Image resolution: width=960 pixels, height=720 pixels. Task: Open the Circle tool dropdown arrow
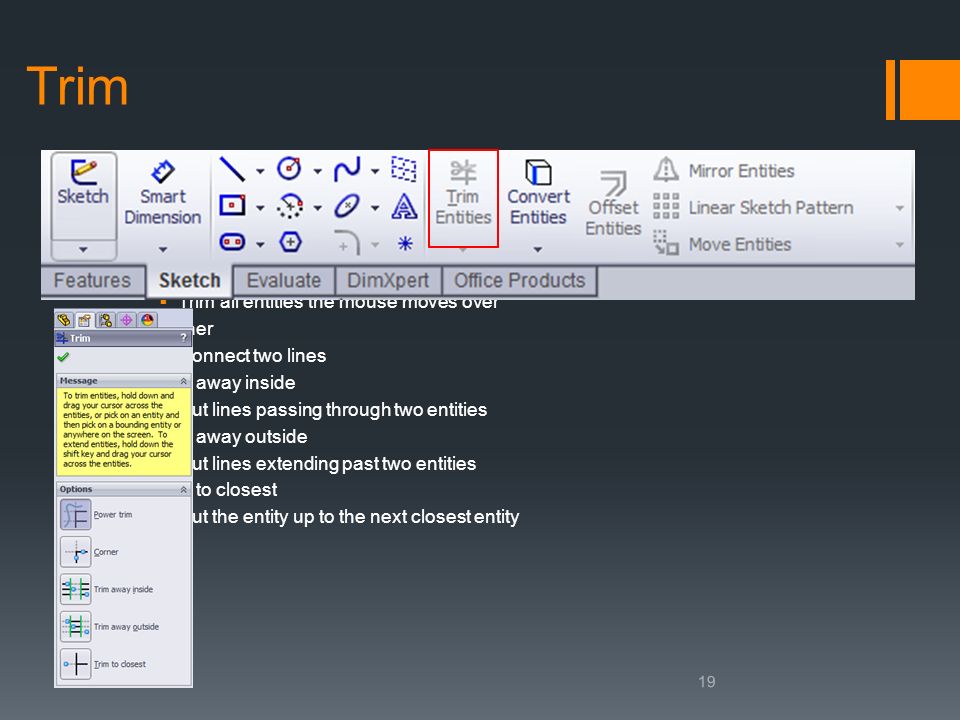[317, 171]
